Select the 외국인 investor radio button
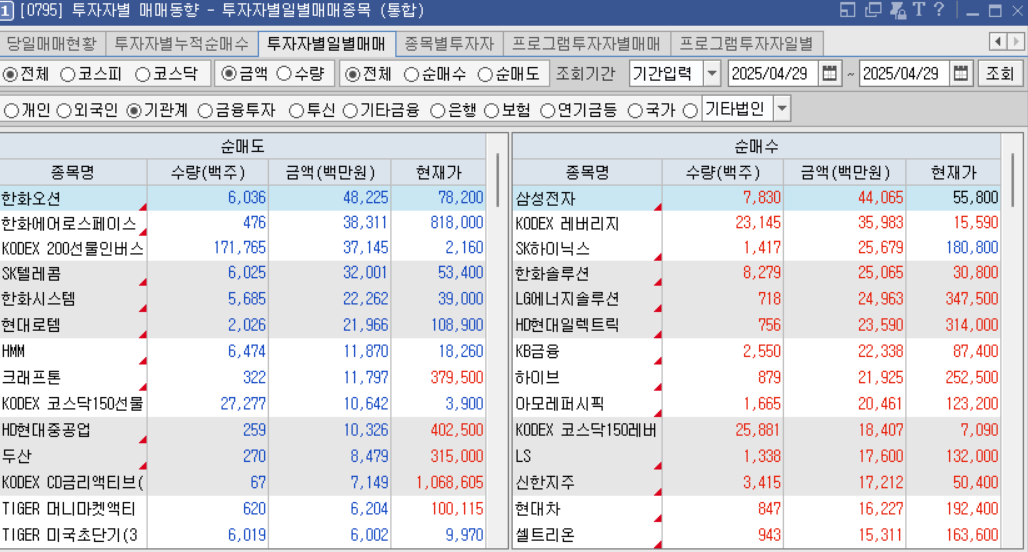This screenshot has width=1028, height=552. [x=64, y=111]
